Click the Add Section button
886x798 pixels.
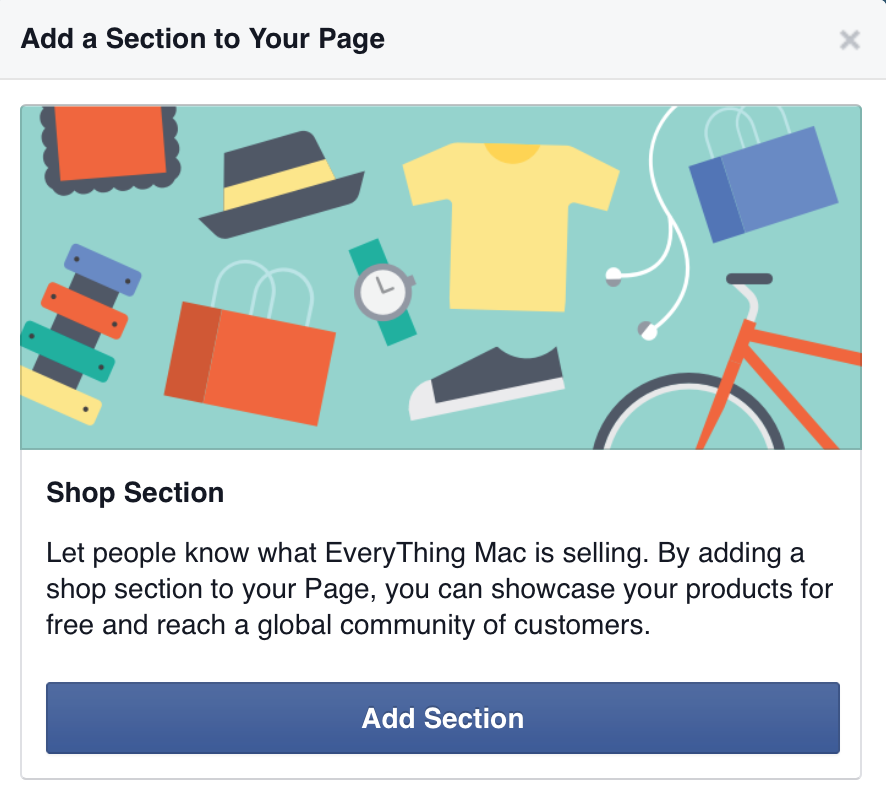(x=442, y=718)
